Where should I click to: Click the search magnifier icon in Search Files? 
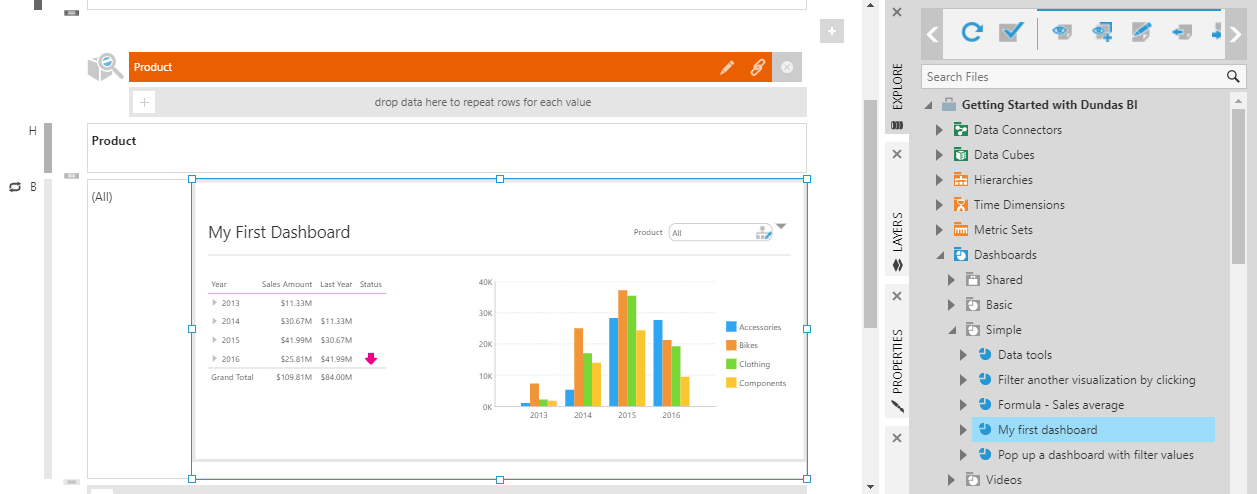pyautogui.click(x=1234, y=76)
